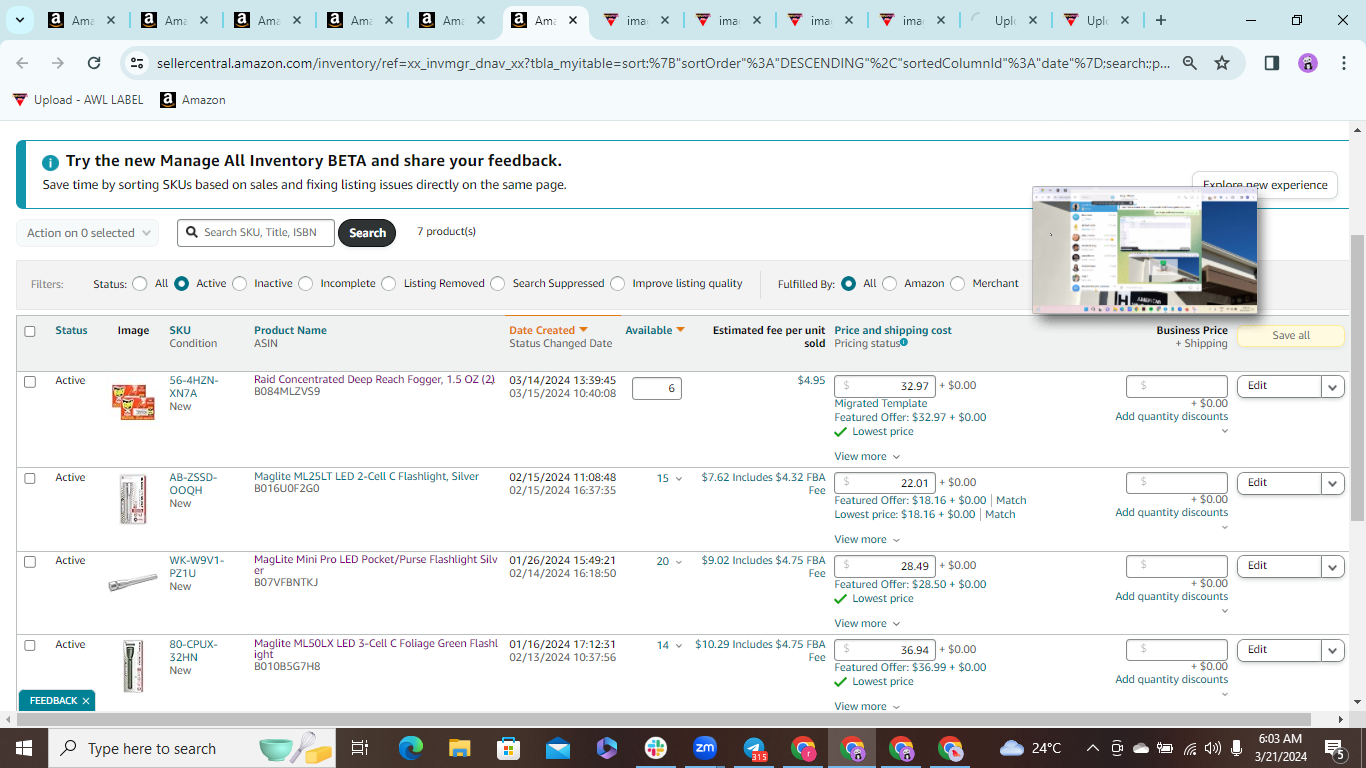Viewport: 1366px width, 768px height.
Task: Open Microsoft Store from the taskbar
Action: click(508, 748)
